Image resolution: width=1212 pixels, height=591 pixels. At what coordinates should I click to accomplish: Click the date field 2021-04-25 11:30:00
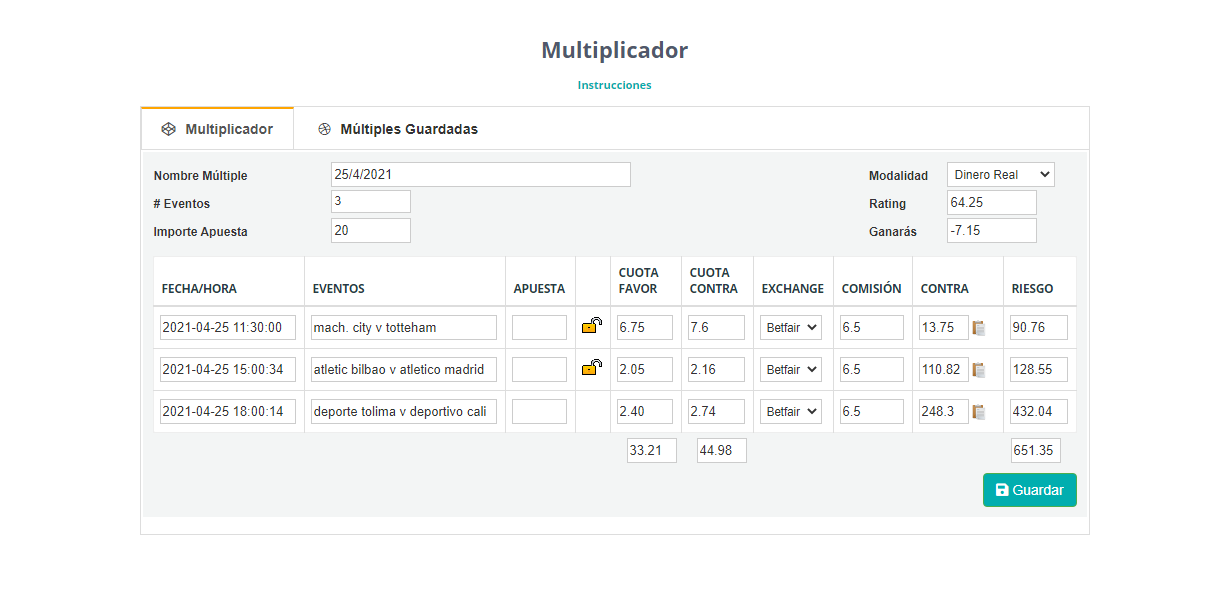(228, 328)
